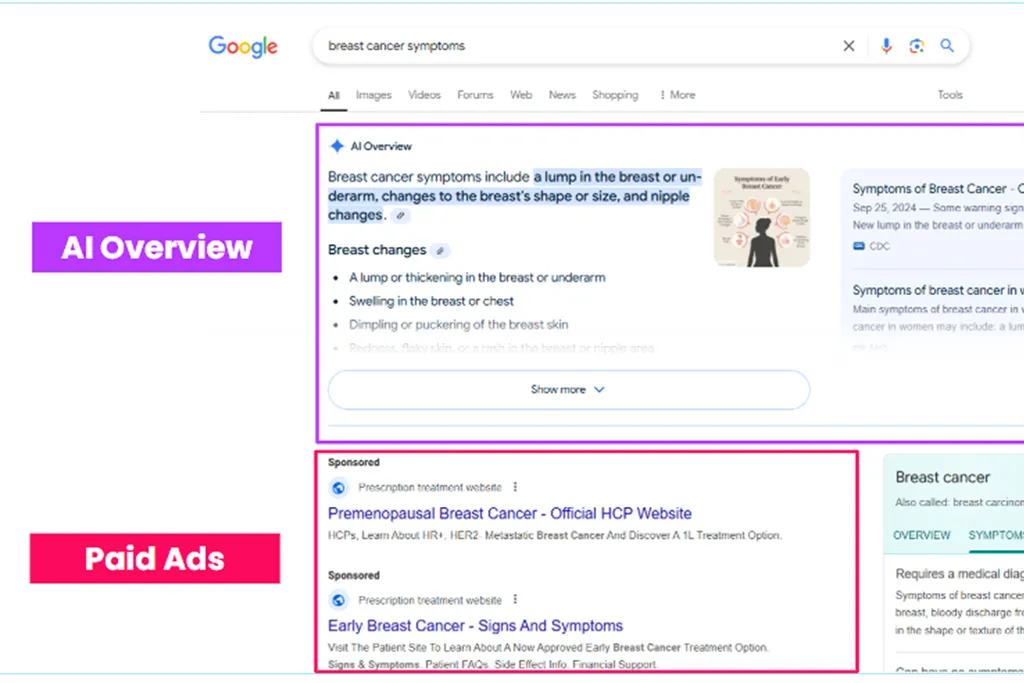Open the Tools options menu
Viewport: 1024px width, 683px height.
pyautogui.click(x=950, y=95)
